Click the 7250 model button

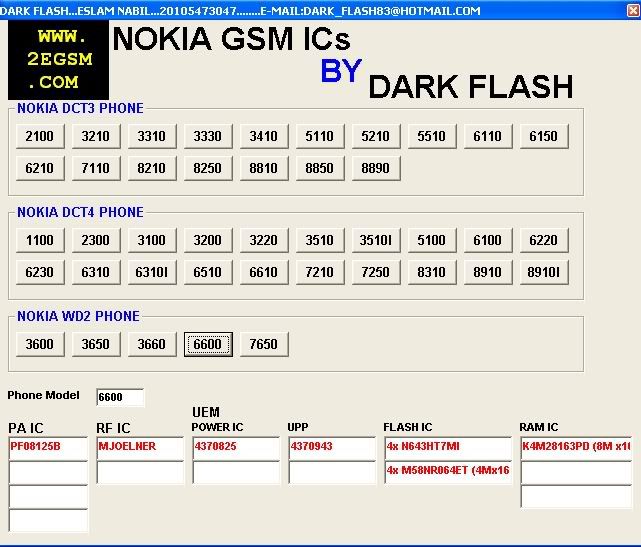[x=376, y=272]
